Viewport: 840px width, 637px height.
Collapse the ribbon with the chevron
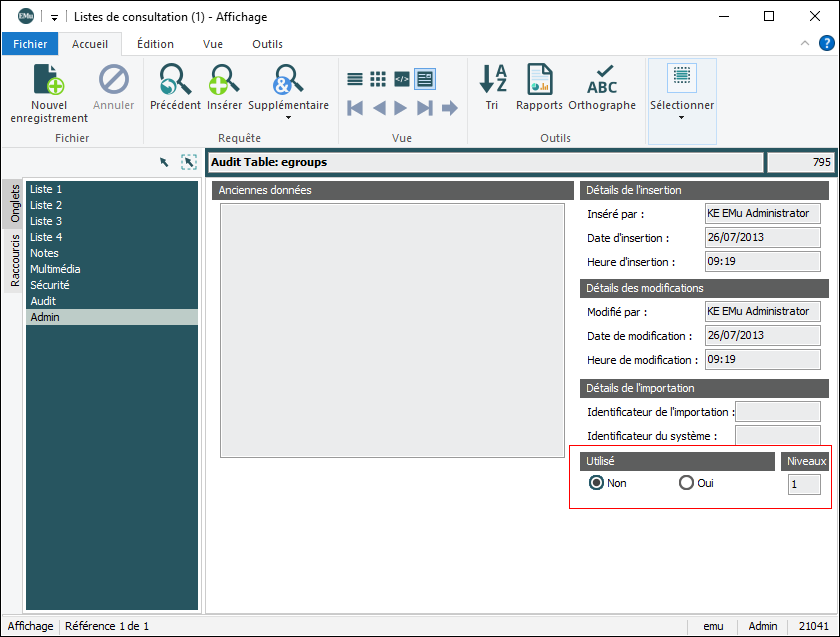coord(805,44)
